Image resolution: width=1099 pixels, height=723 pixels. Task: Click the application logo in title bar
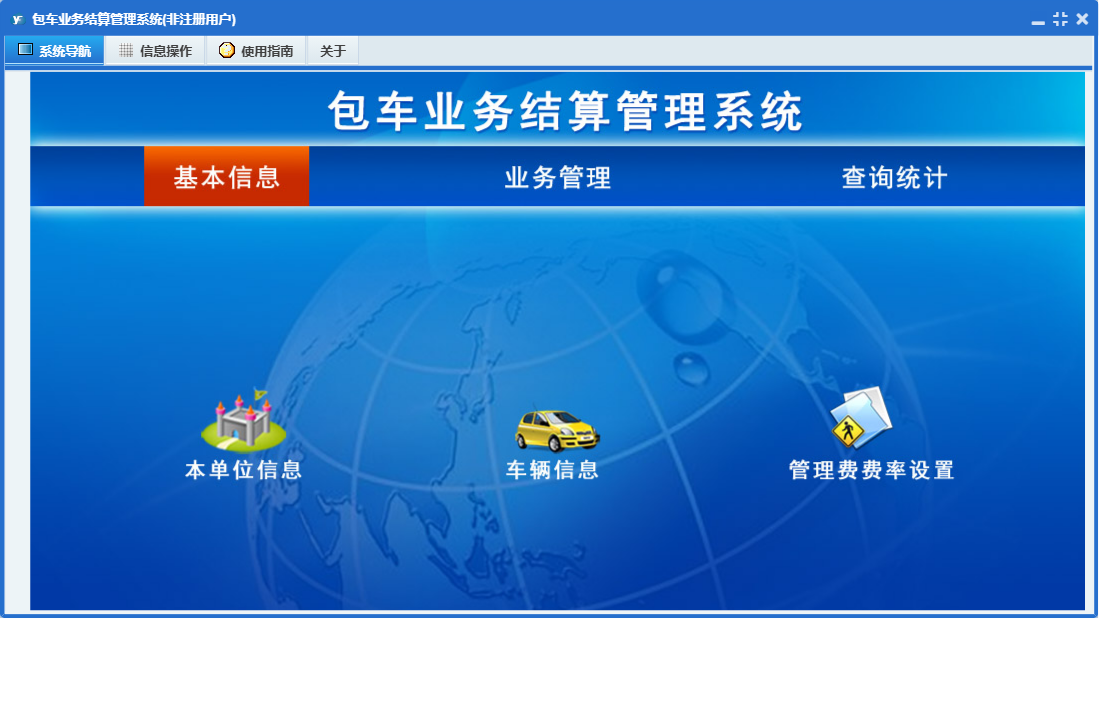(18, 20)
